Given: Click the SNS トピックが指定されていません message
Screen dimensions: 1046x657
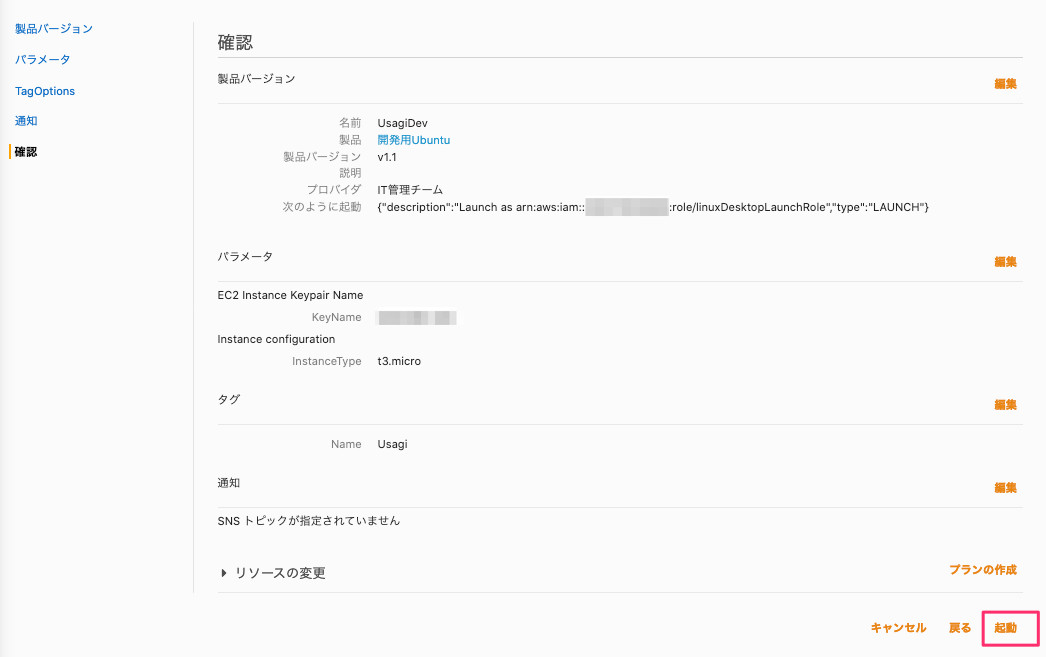Looking at the screenshot, I should [309, 521].
